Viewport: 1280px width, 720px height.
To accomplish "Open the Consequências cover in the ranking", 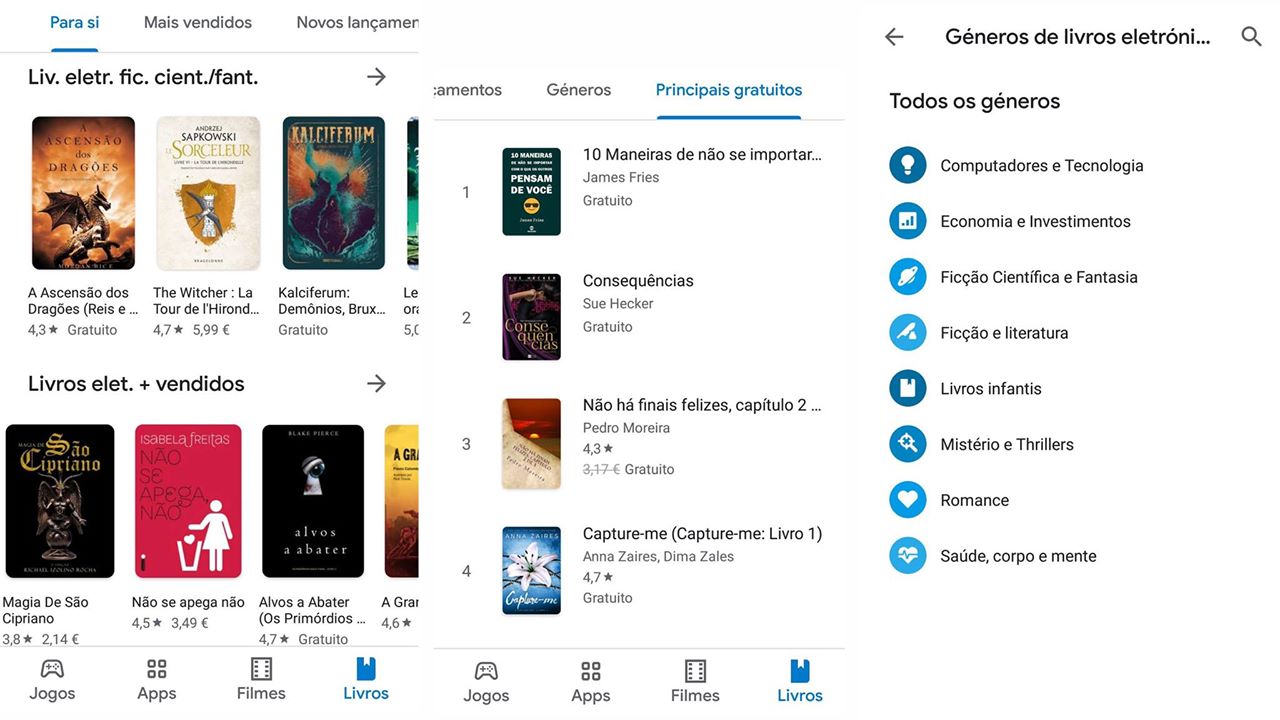I will point(531,317).
